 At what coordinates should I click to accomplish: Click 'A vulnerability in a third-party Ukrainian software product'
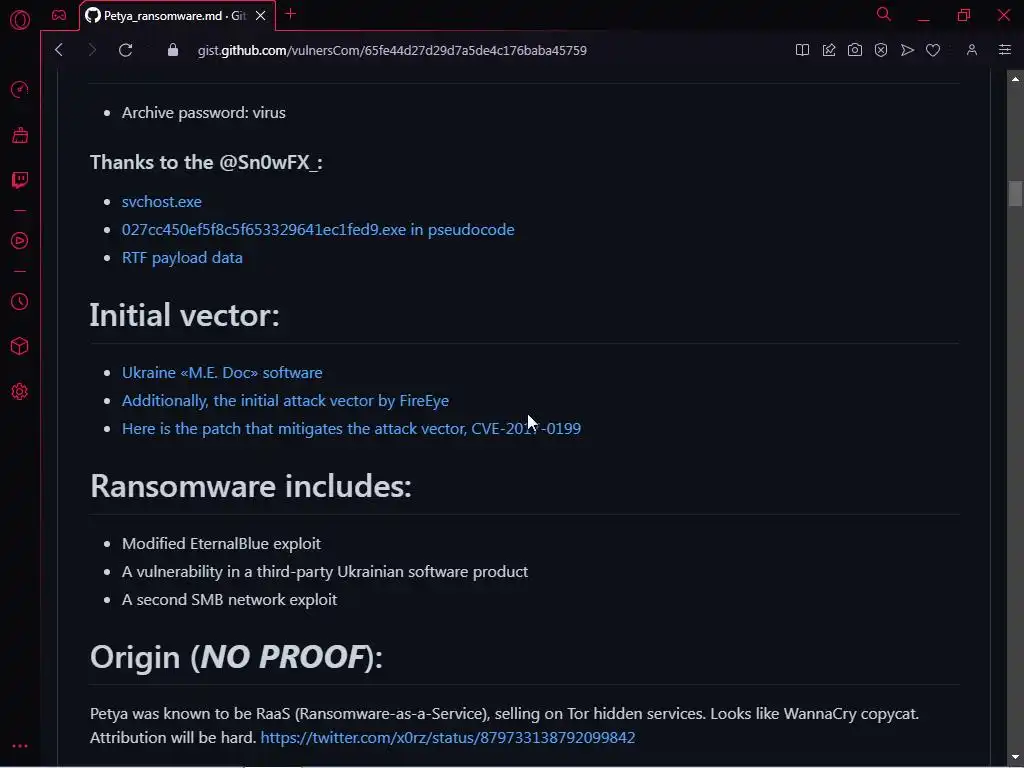tap(325, 571)
